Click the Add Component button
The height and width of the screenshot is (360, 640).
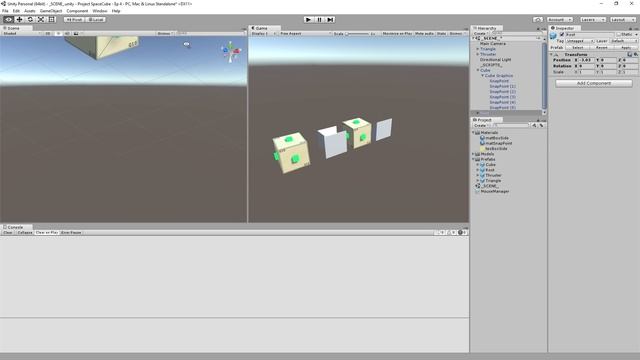tap(594, 83)
